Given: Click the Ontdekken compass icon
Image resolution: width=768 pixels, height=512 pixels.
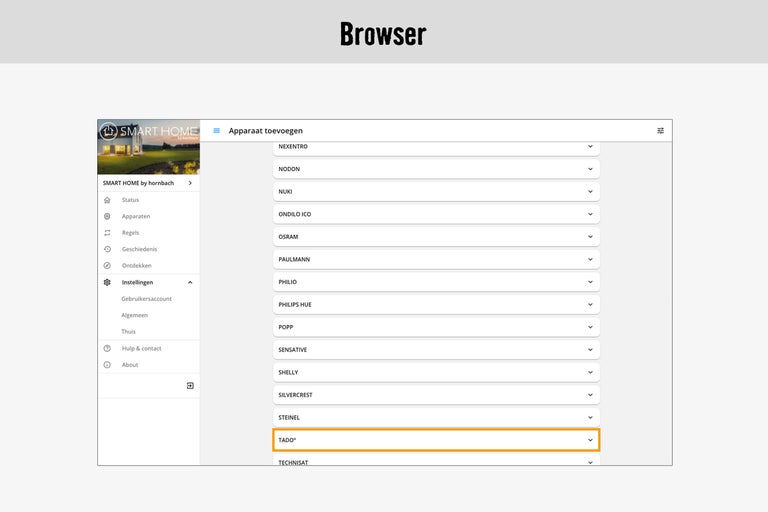Looking at the screenshot, I should coord(107,266).
